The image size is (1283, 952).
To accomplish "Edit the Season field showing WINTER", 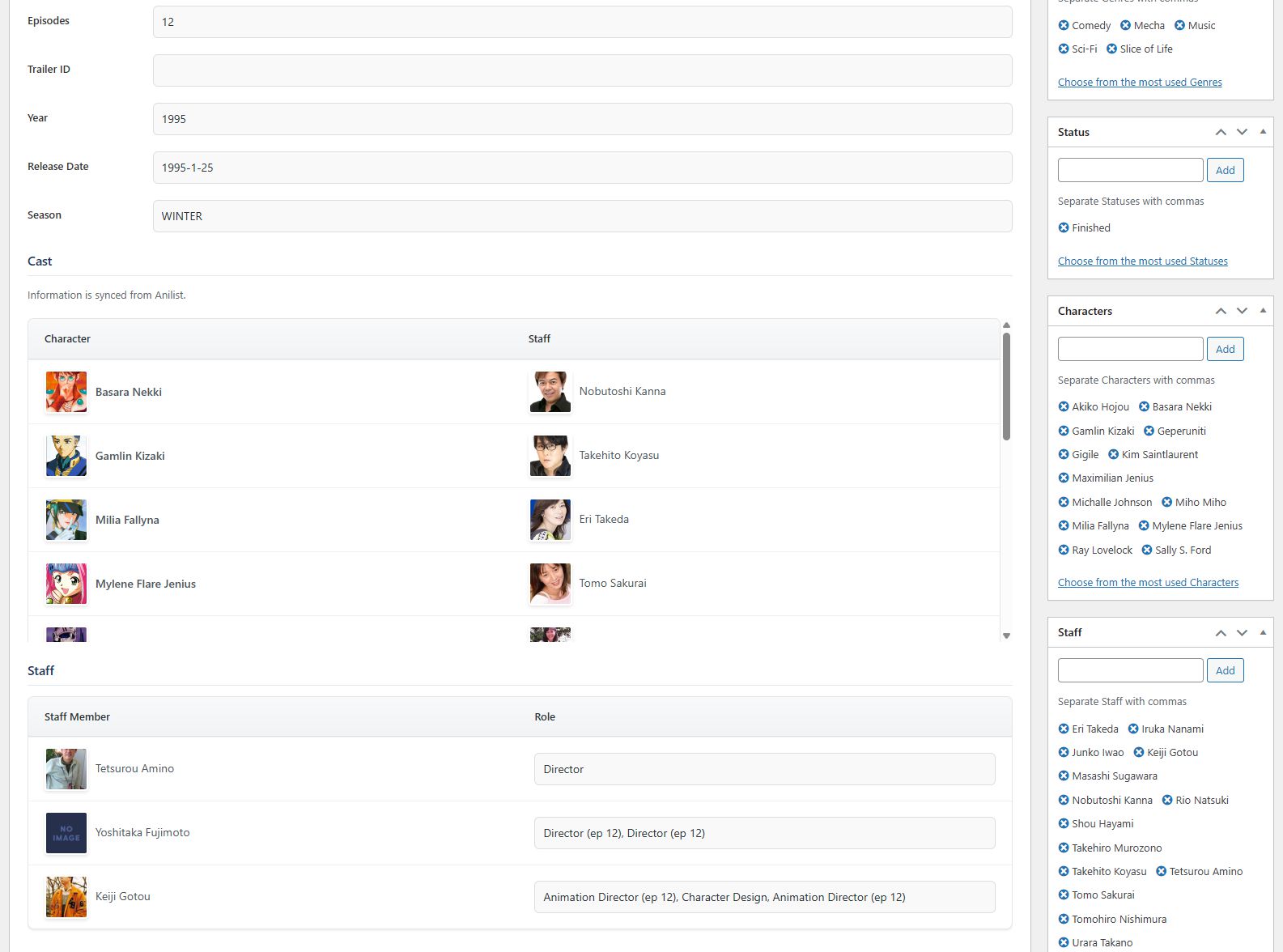I will 582,216.
